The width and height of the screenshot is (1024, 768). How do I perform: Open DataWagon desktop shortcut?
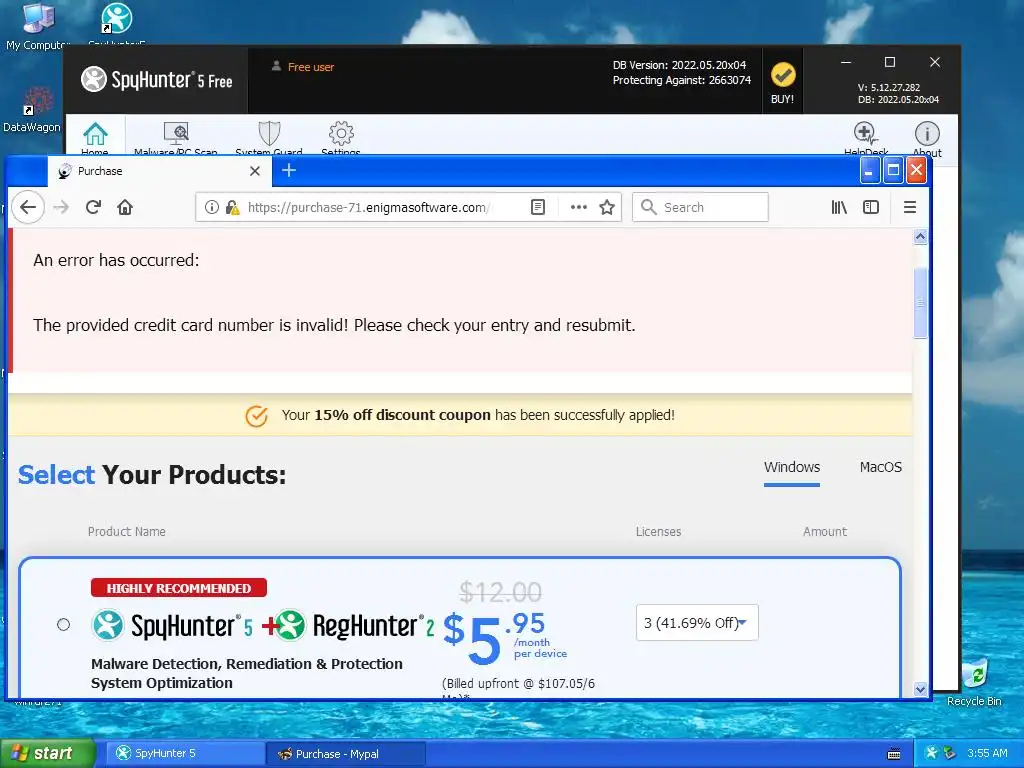tap(31, 110)
